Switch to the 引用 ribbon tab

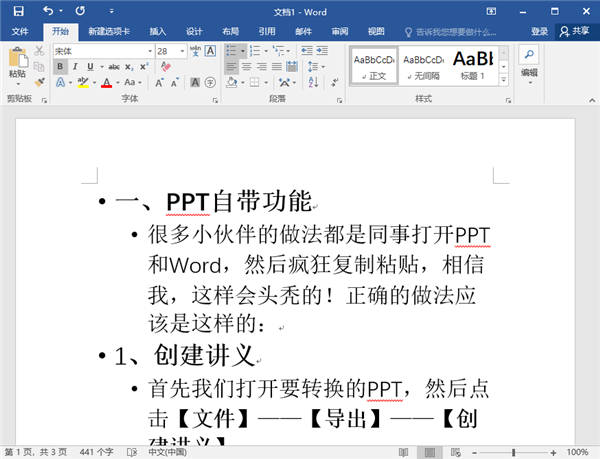pyautogui.click(x=267, y=31)
